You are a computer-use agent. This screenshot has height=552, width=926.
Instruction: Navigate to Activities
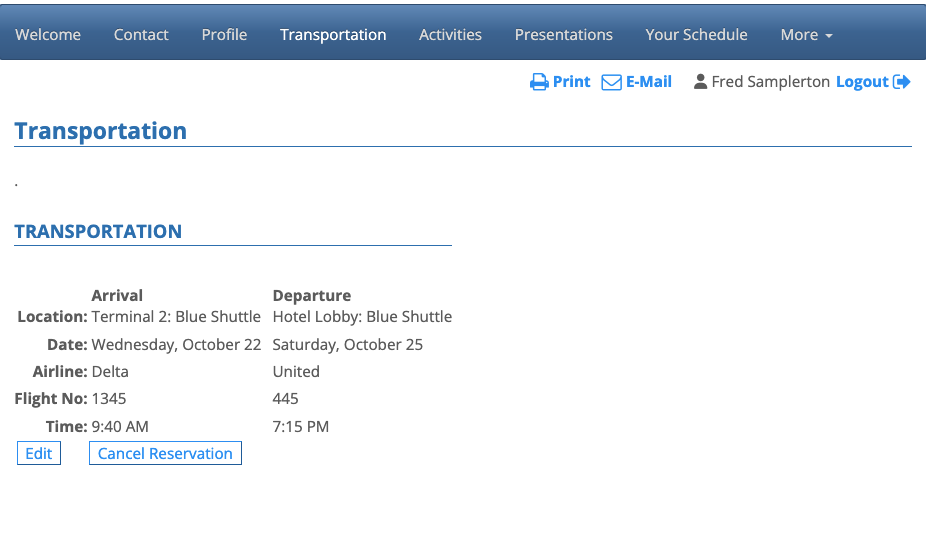[x=450, y=34]
